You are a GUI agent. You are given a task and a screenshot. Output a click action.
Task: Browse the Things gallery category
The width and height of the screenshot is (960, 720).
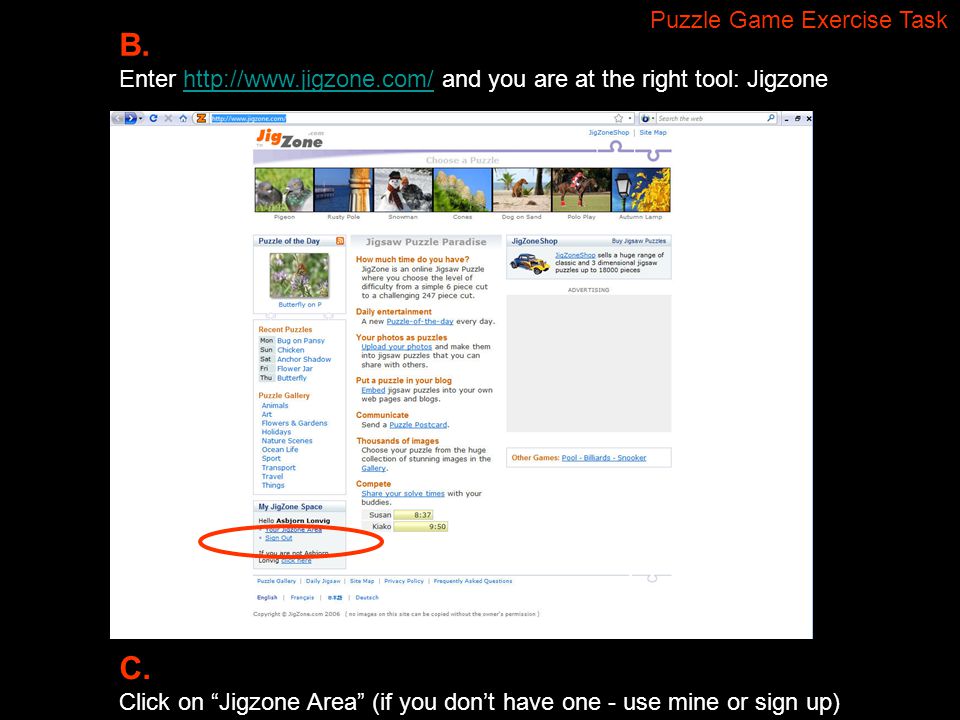click(x=273, y=486)
